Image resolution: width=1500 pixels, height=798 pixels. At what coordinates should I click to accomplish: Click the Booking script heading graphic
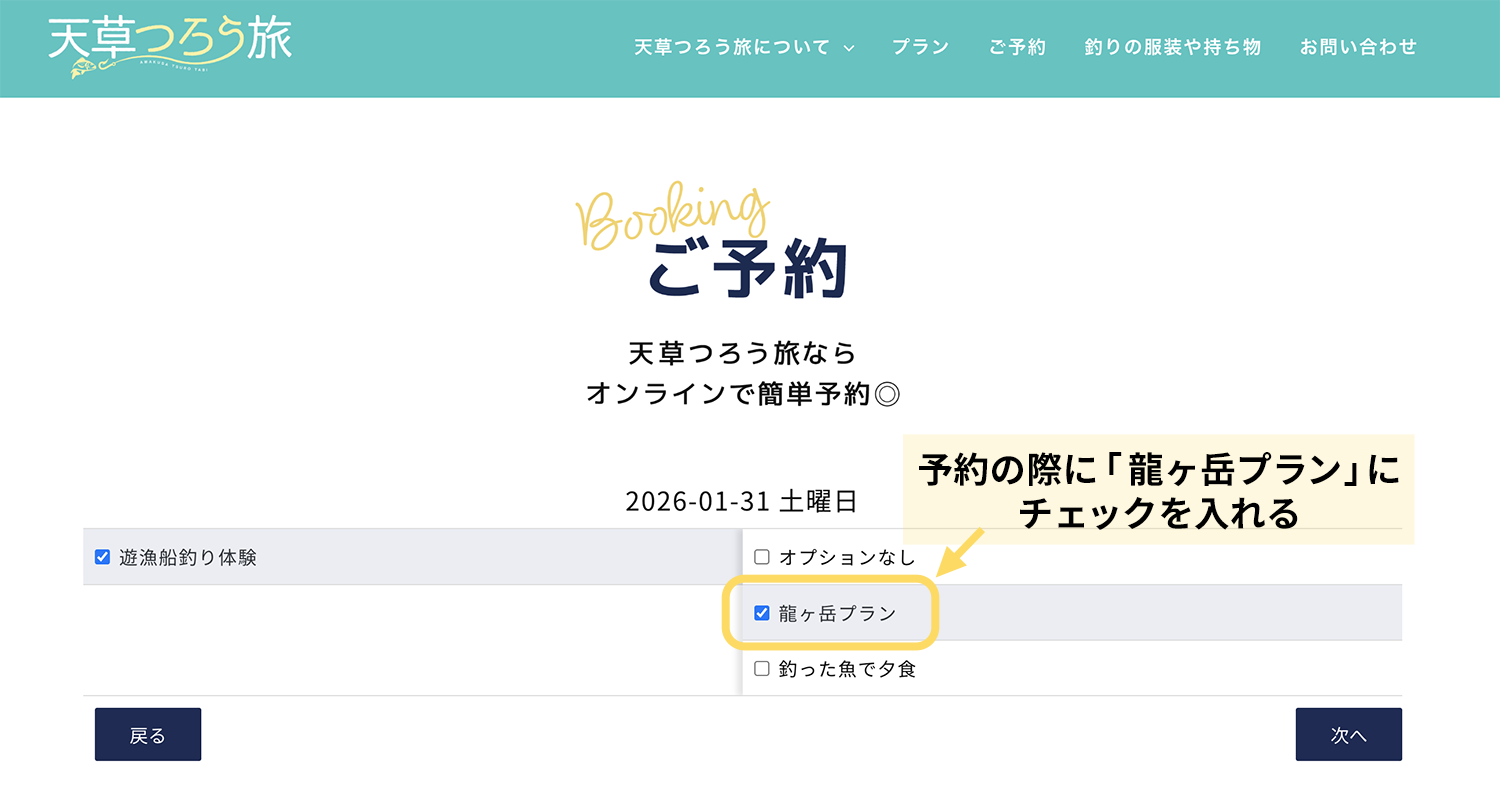click(672, 216)
